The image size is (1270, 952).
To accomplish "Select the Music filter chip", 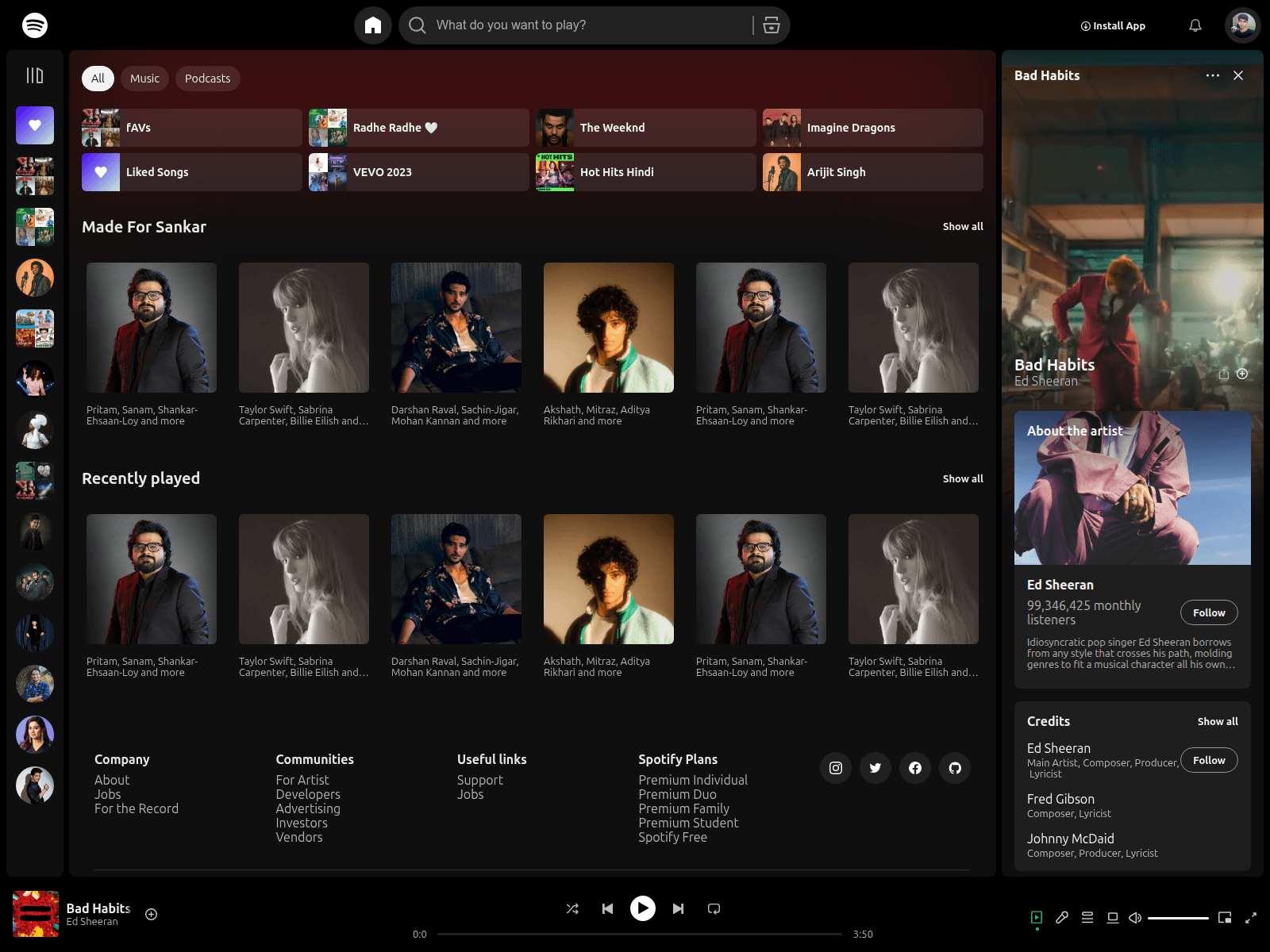I will pos(144,79).
